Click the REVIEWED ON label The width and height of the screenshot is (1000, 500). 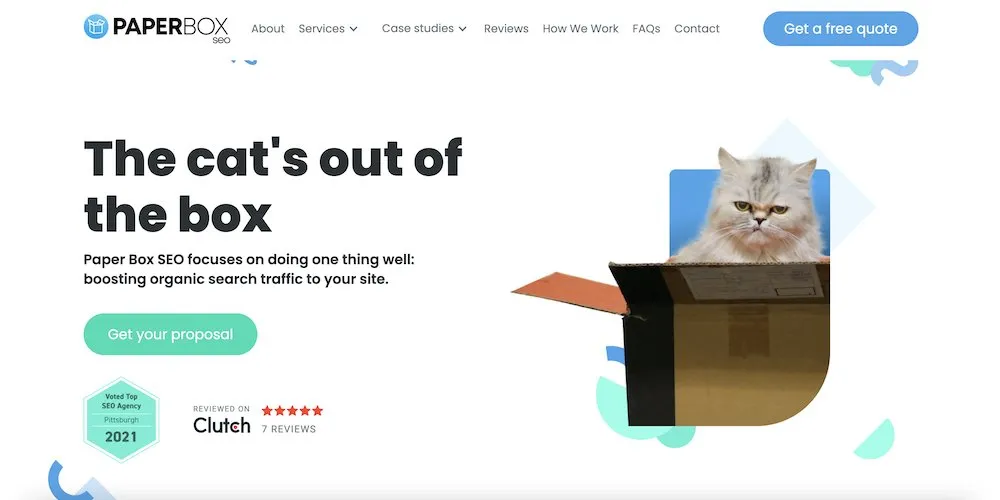point(221,409)
